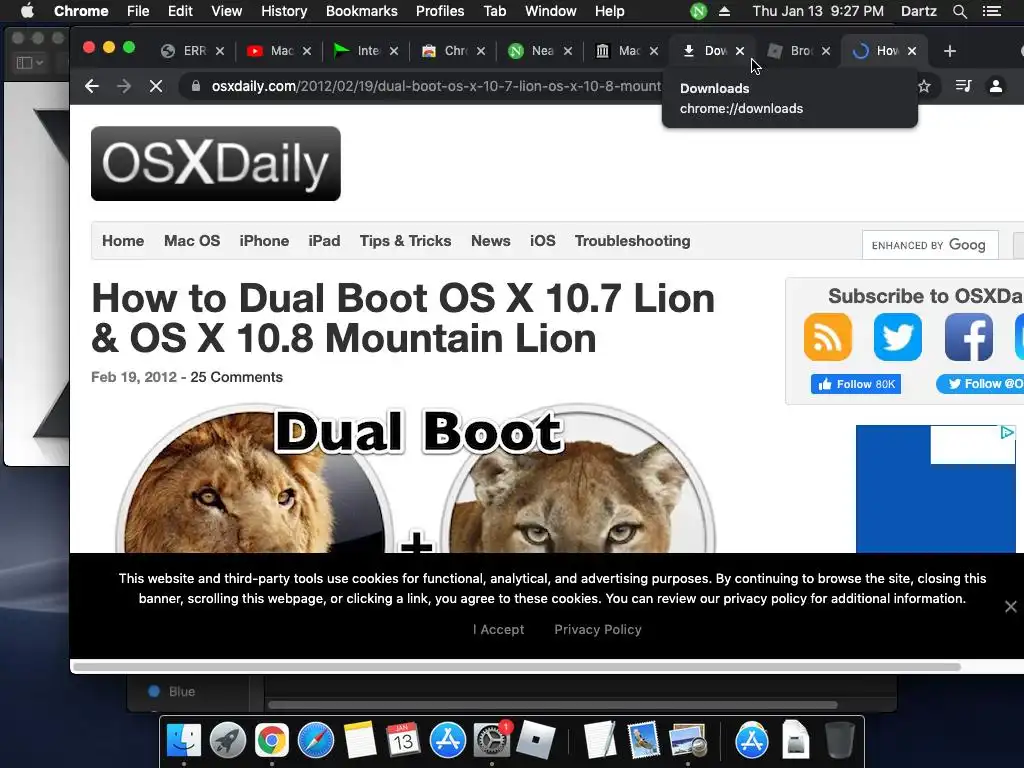Click the Chrome icon in the dock
The width and height of the screenshot is (1024, 768).
[272, 741]
